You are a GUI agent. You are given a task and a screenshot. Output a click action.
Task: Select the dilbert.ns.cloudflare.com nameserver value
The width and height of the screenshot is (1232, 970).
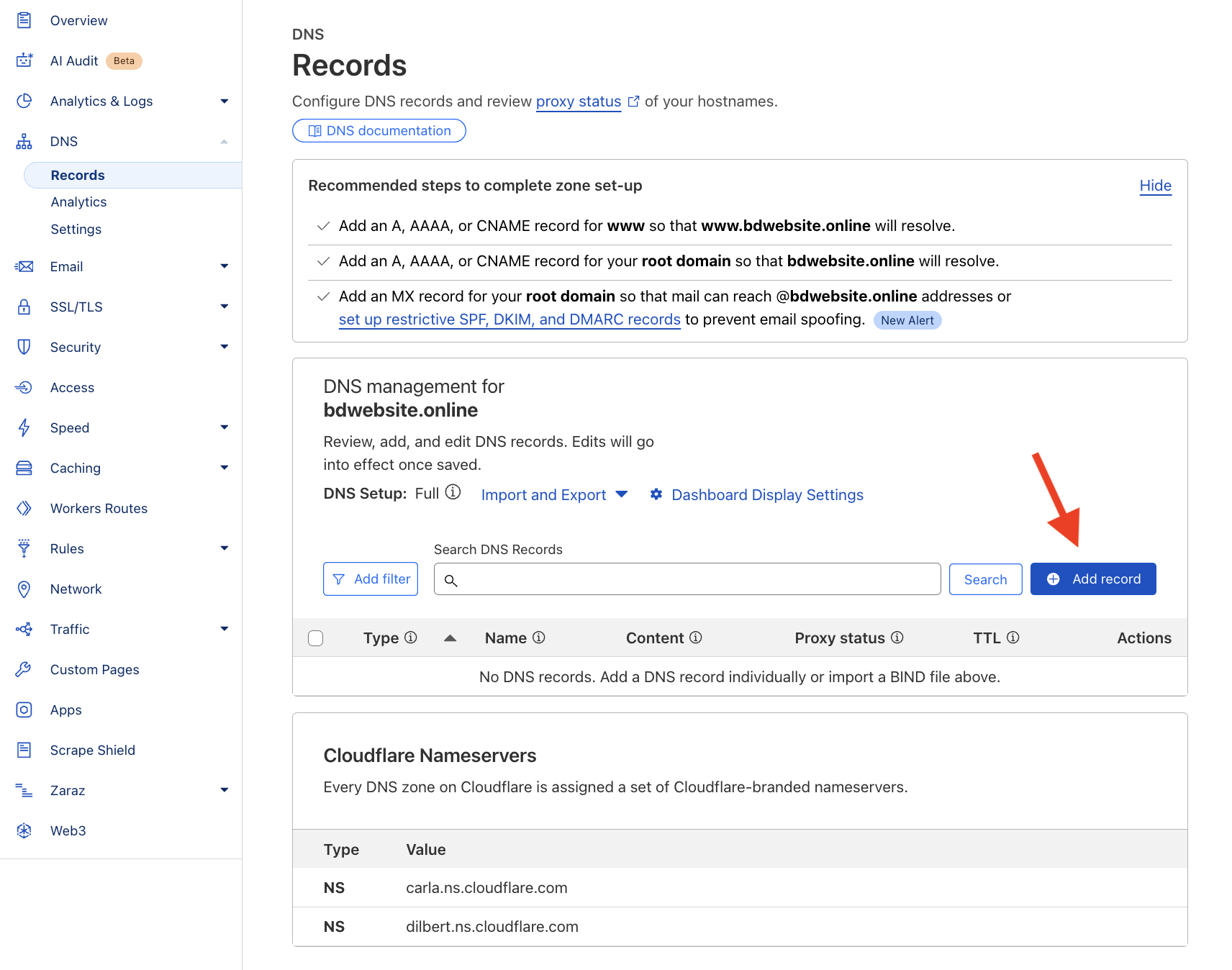coord(492,927)
